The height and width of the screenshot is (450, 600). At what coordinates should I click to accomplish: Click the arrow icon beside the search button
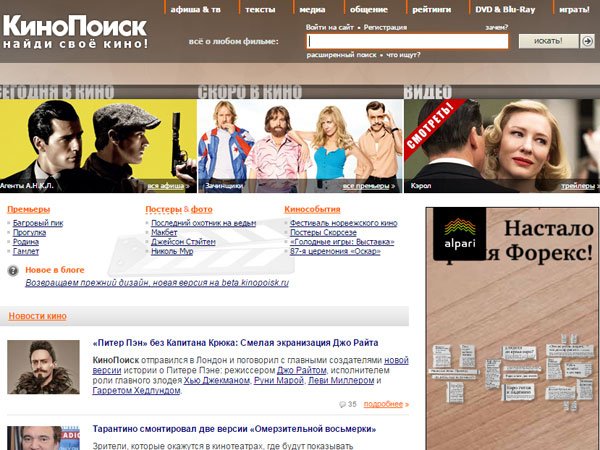pos(587,41)
